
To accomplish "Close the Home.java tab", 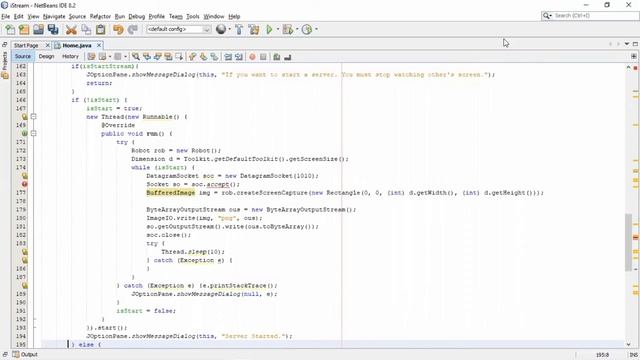I will click(x=98, y=45).
